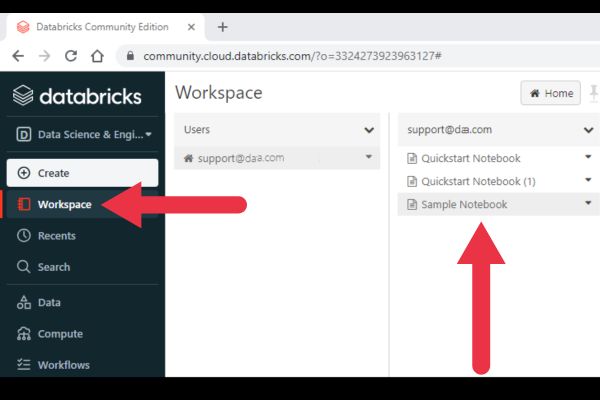This screenshot has height=400, width=600.
Task: Click the browser Home icon
Action: coord(97,56)
